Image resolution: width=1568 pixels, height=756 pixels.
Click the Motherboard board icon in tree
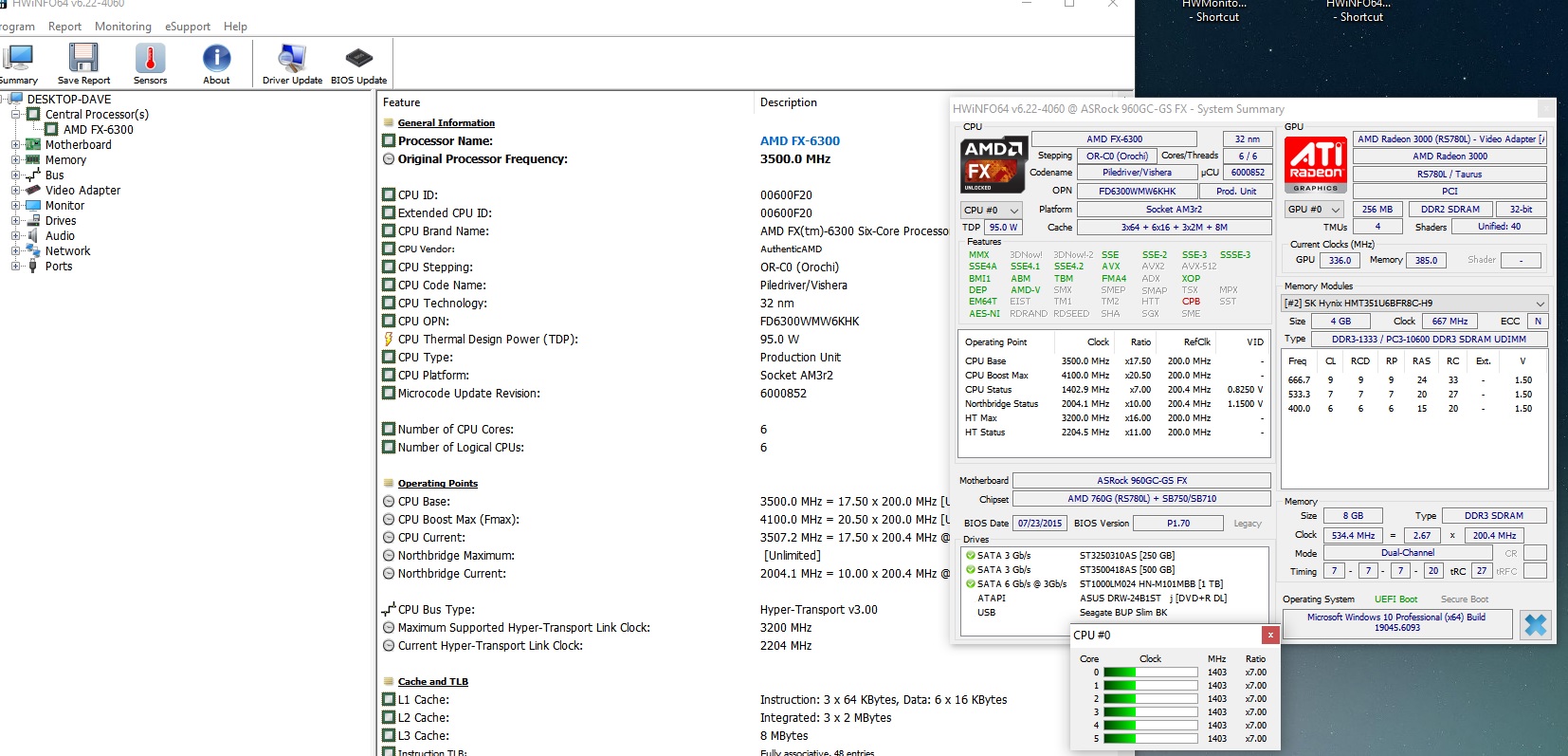point(33,144)
